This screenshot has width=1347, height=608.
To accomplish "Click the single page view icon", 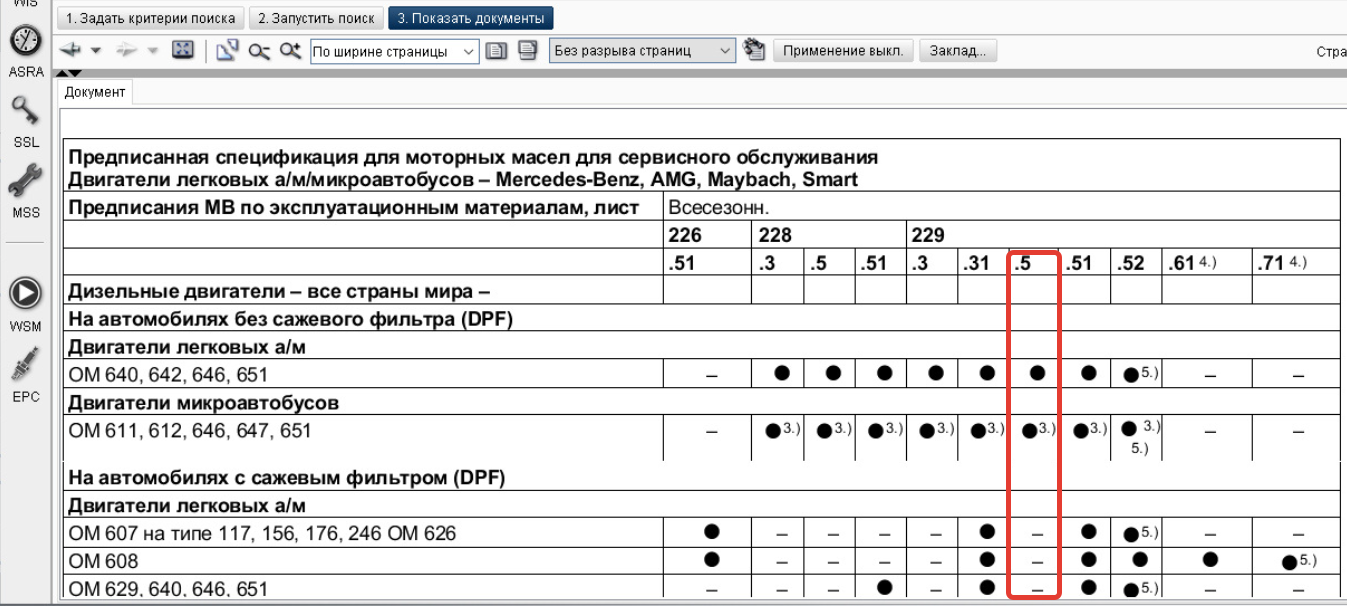I will pos(497,50).
